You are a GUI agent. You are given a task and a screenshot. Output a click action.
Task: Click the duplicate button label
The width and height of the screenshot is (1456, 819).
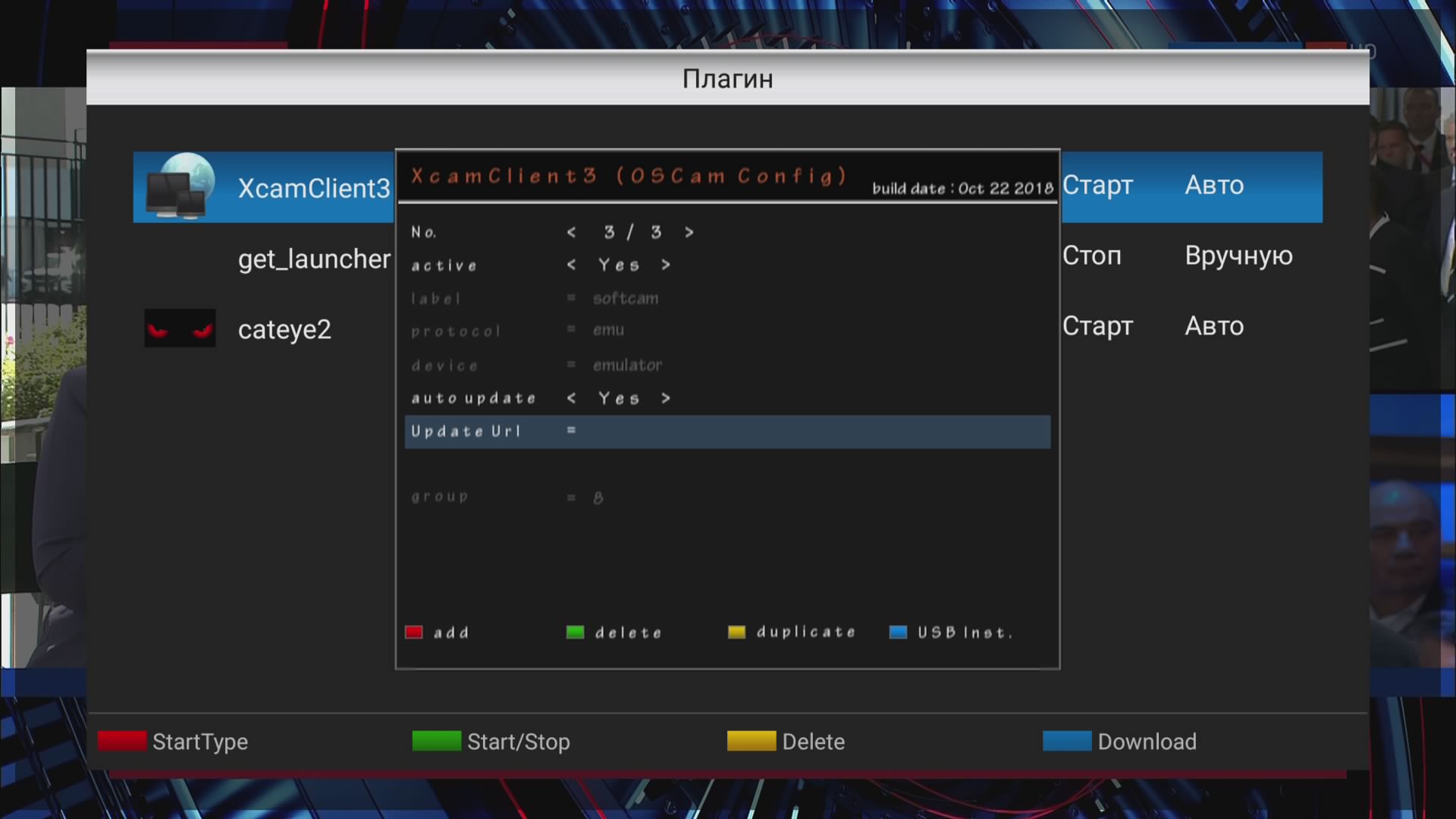806,632
